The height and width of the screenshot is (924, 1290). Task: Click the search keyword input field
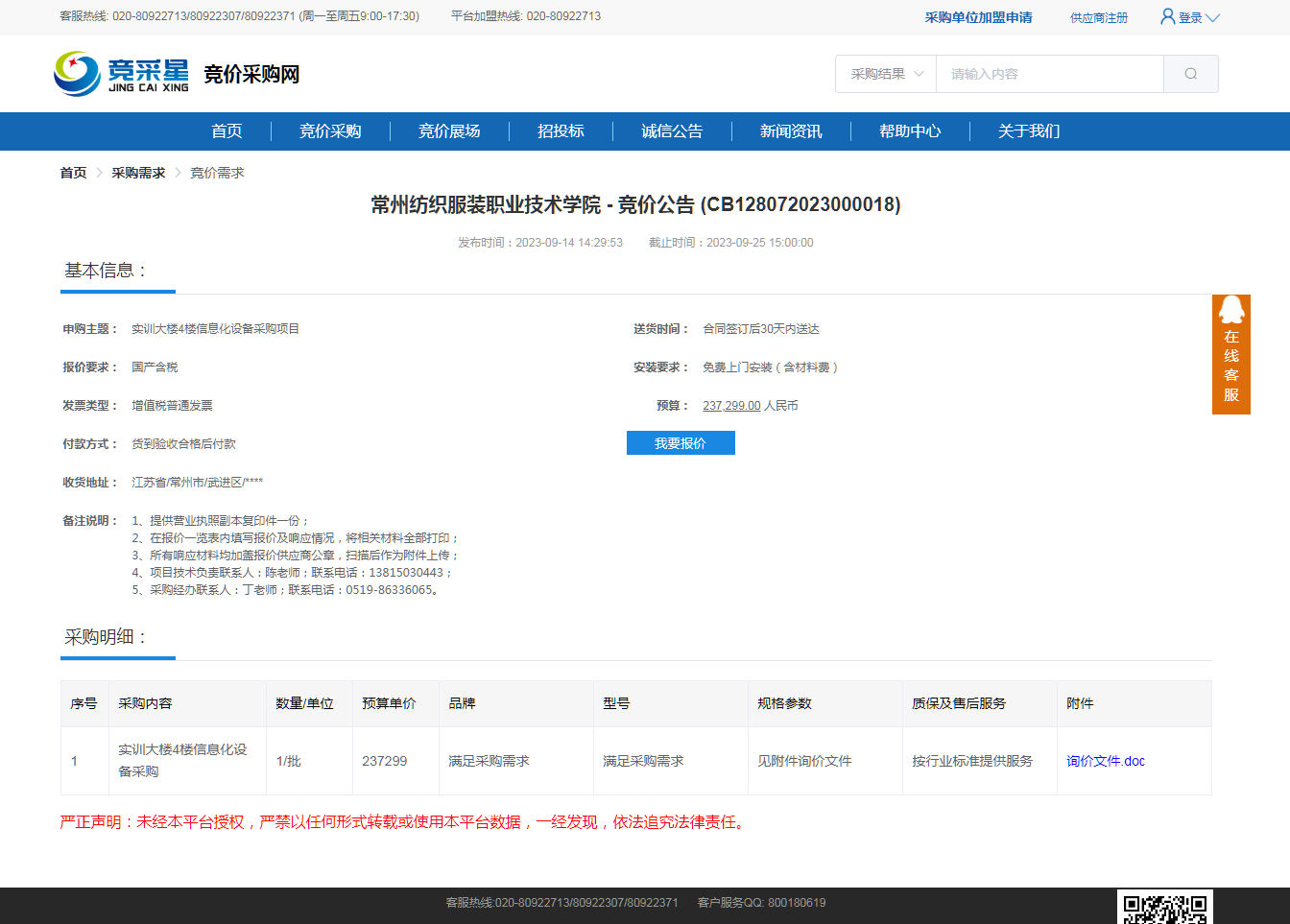[x=1049, y=74]
